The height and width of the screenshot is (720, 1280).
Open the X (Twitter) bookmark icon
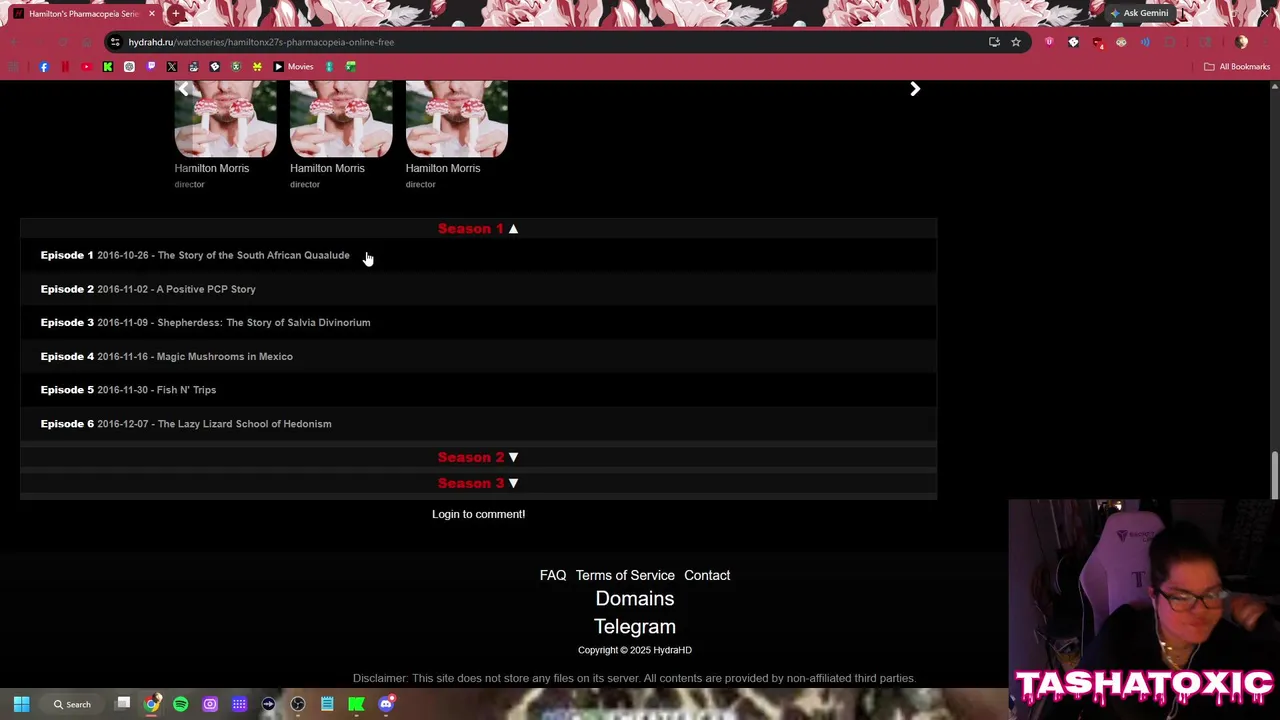172,67
